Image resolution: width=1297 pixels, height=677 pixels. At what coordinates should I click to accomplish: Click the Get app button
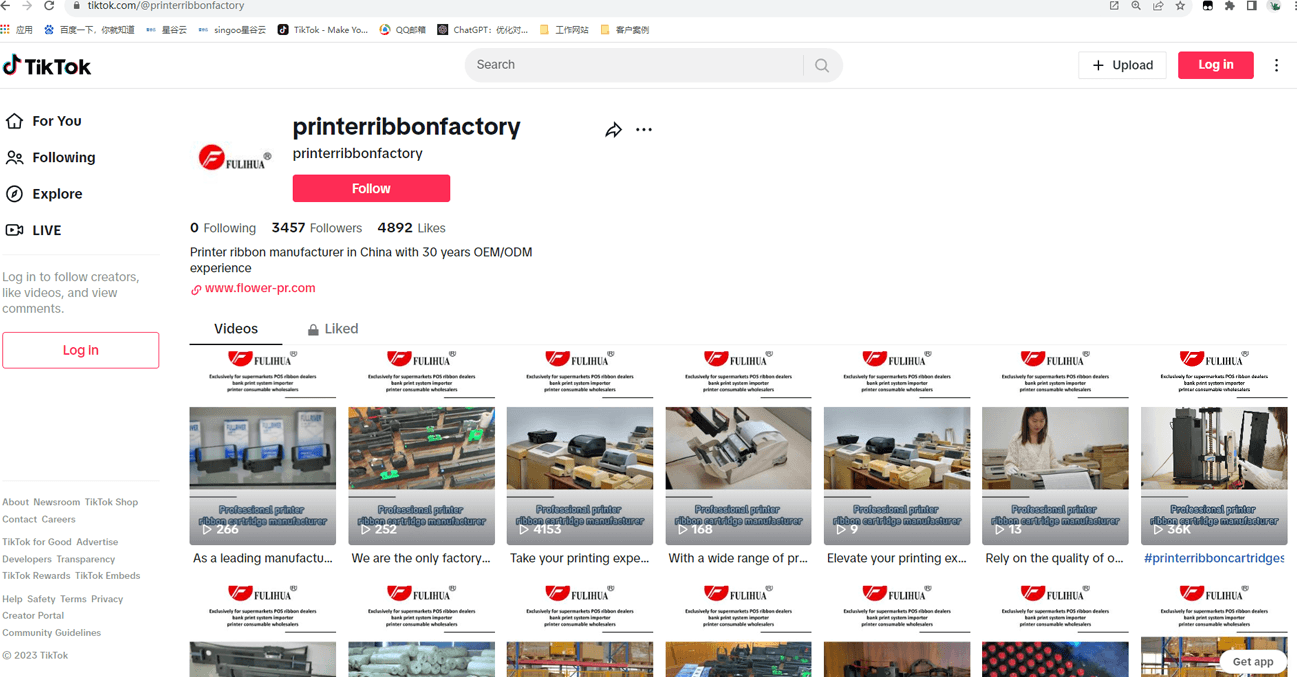(x=1252, y=661)
